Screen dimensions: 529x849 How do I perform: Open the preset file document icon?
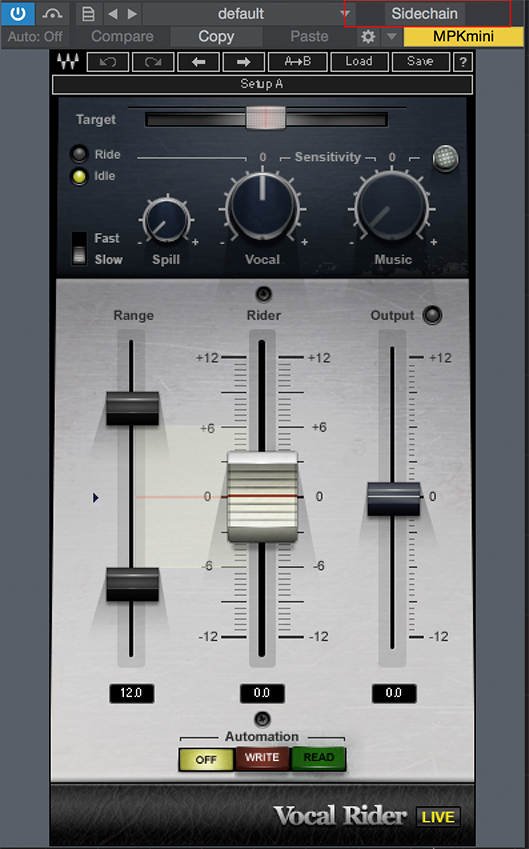tap(88, 14)
